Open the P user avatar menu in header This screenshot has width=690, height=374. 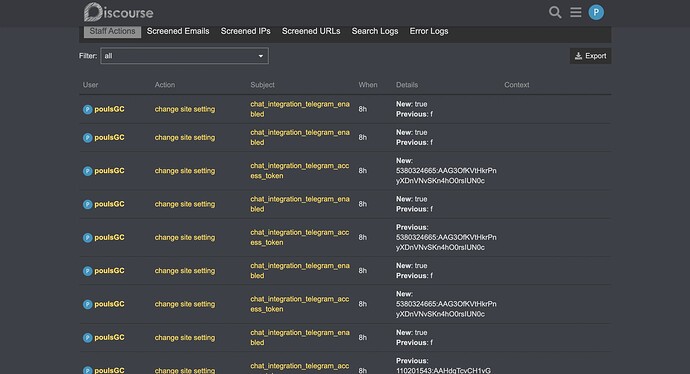pyautogui.click(x=596, y=12)
